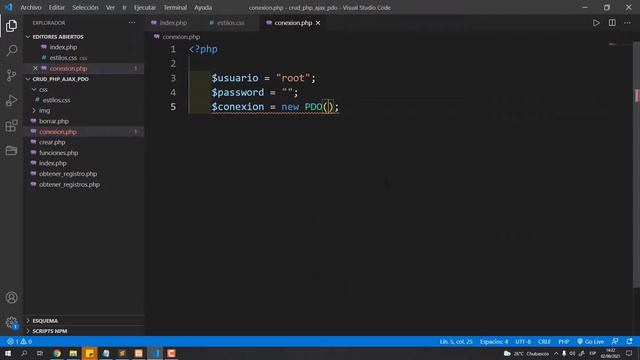Screen dimensions: 640x360
Task: Open the Extensions view
Action: pyautogui.click(x=11, y=126)
